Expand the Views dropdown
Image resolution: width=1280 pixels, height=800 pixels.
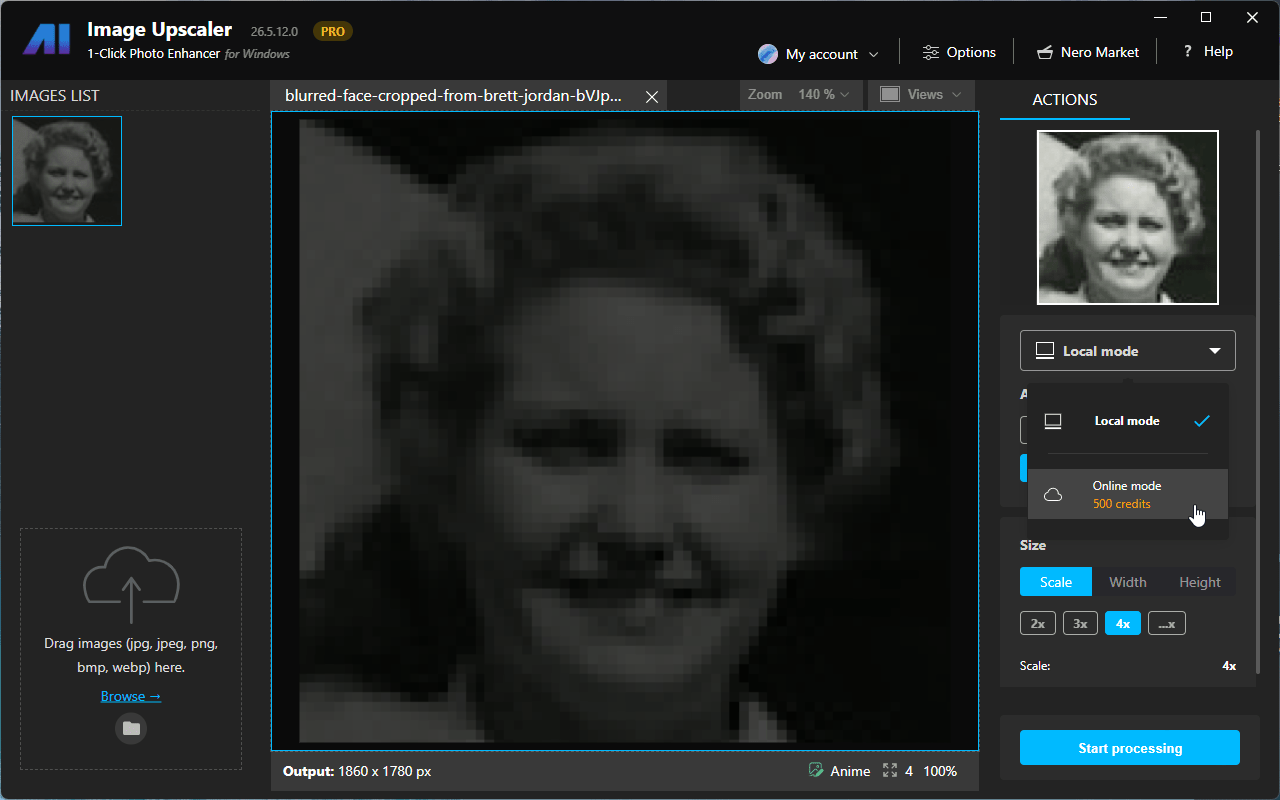(921, 95)
